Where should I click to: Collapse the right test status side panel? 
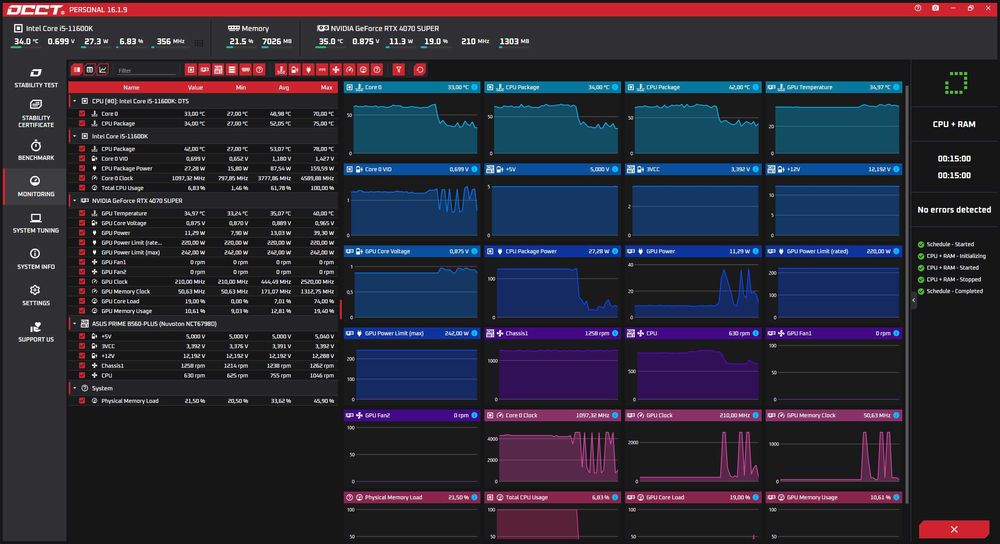point(913,300)
